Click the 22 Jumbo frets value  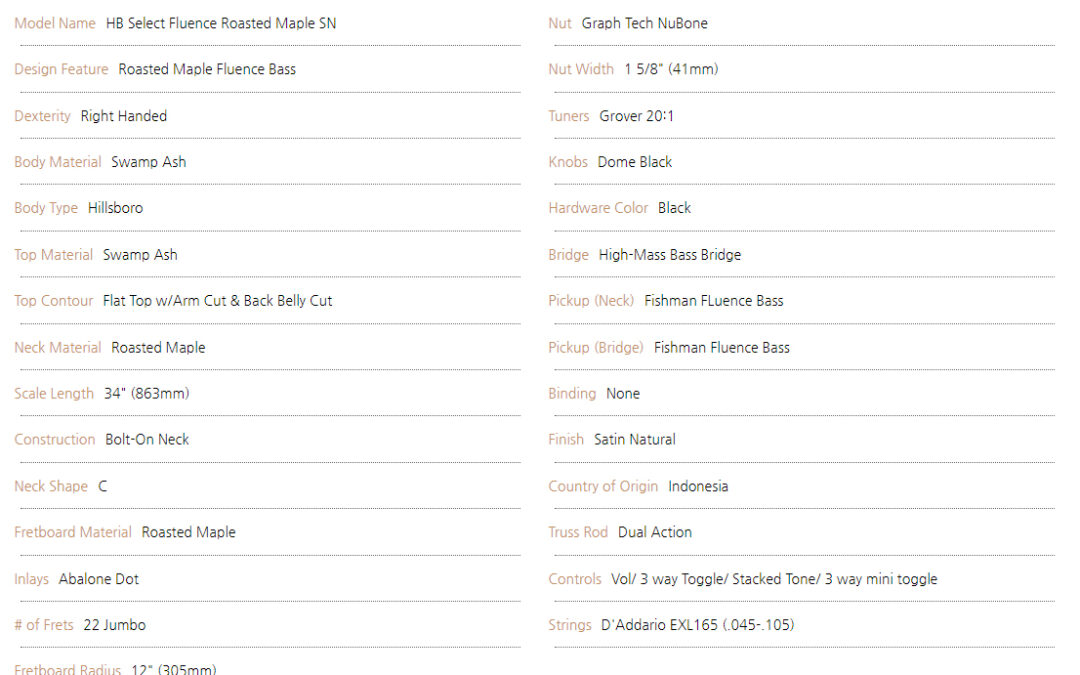(114, 625)
